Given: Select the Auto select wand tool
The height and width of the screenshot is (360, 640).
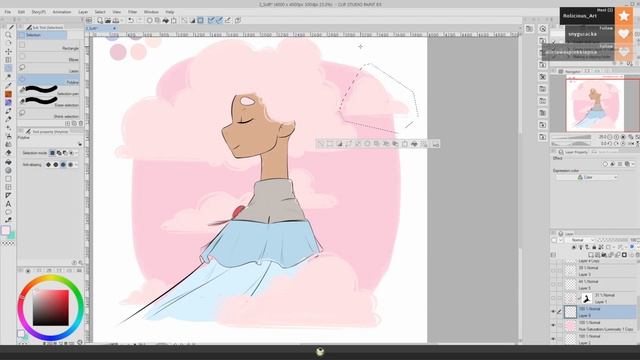Looking at the screenshot, I should point(8,77).
